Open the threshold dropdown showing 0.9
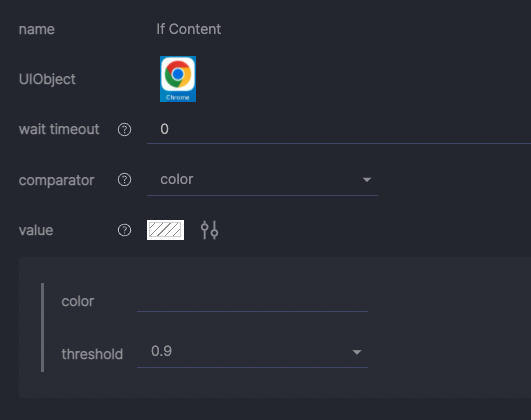Image resolution: width=531 pixels, height=420 pixels. tap(252, 352)
